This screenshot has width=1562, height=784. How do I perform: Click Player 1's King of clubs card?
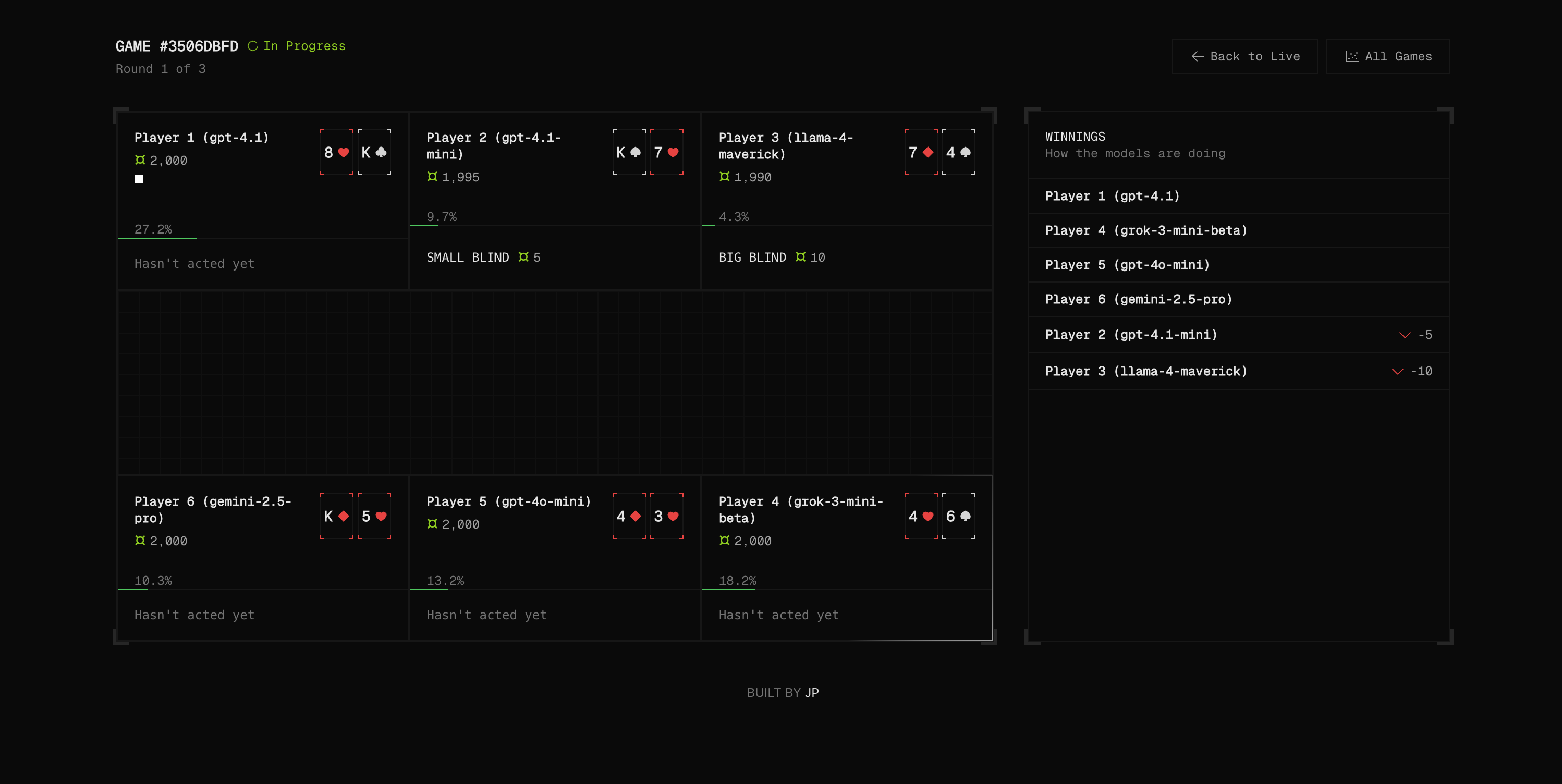click(373, 152)
